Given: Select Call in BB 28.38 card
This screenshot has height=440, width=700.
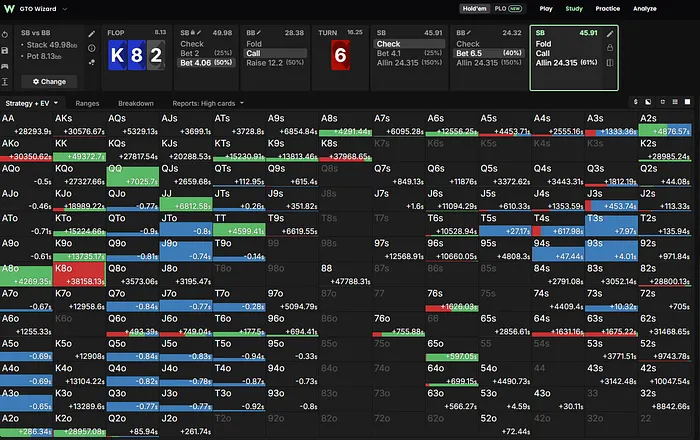Looking at the screenshot, I should click(x=275, y=53).
